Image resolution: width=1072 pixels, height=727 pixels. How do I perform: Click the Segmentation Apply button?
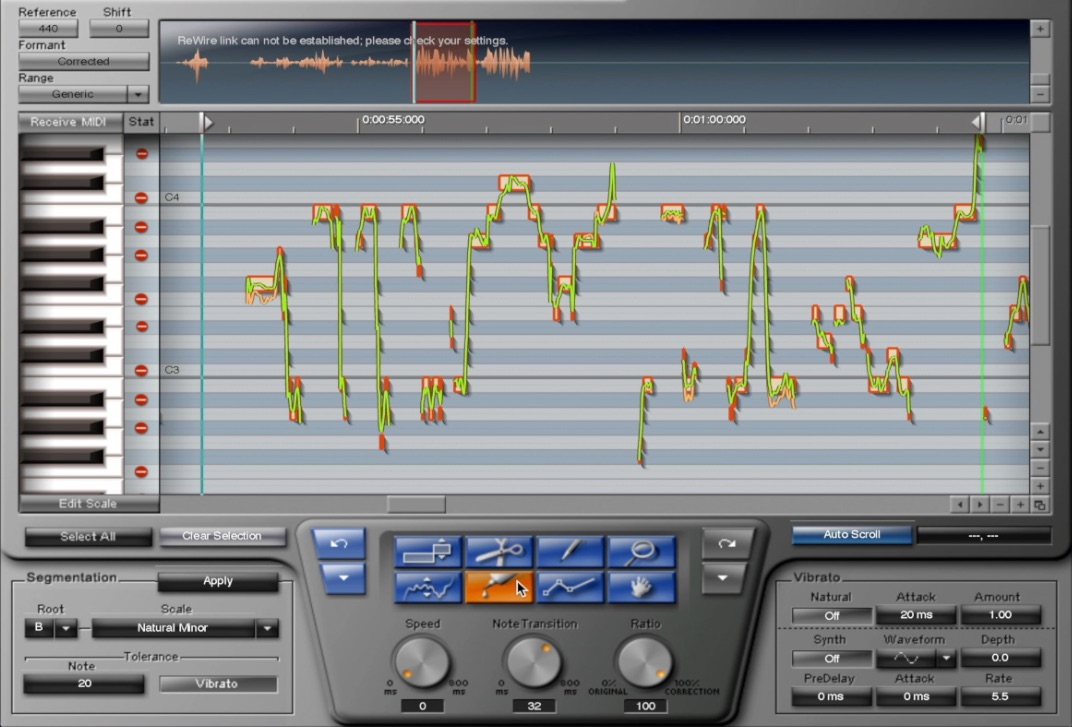[217, 581]
